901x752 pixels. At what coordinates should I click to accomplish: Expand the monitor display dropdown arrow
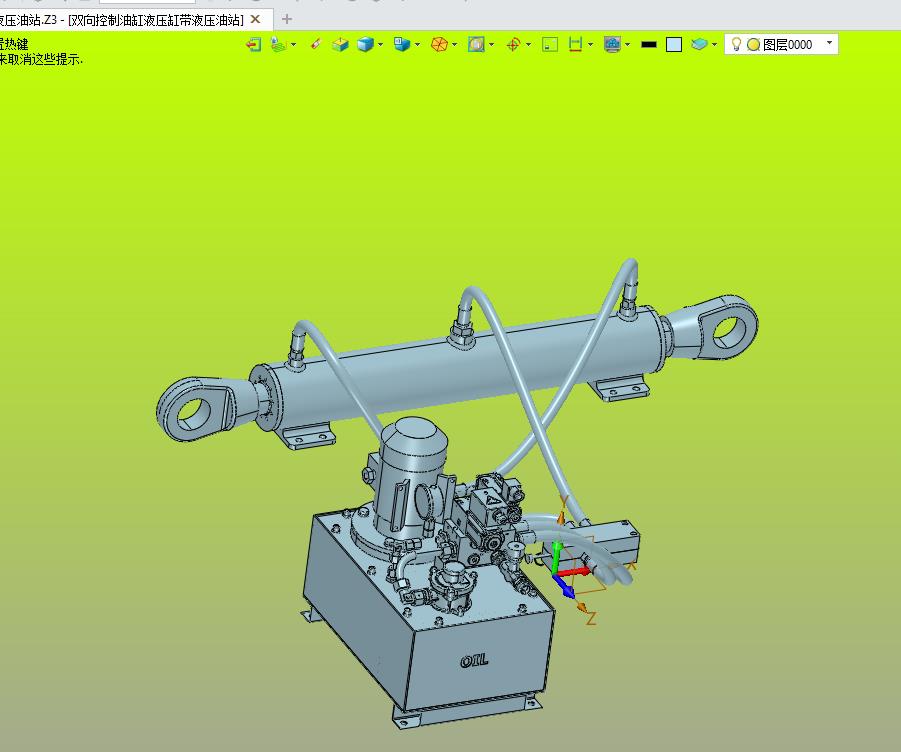(x=627, y=44)
